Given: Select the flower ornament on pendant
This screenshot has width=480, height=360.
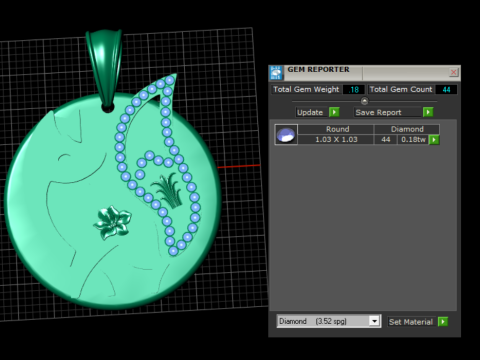Looking at the screenshot, I should pos(113,222).
